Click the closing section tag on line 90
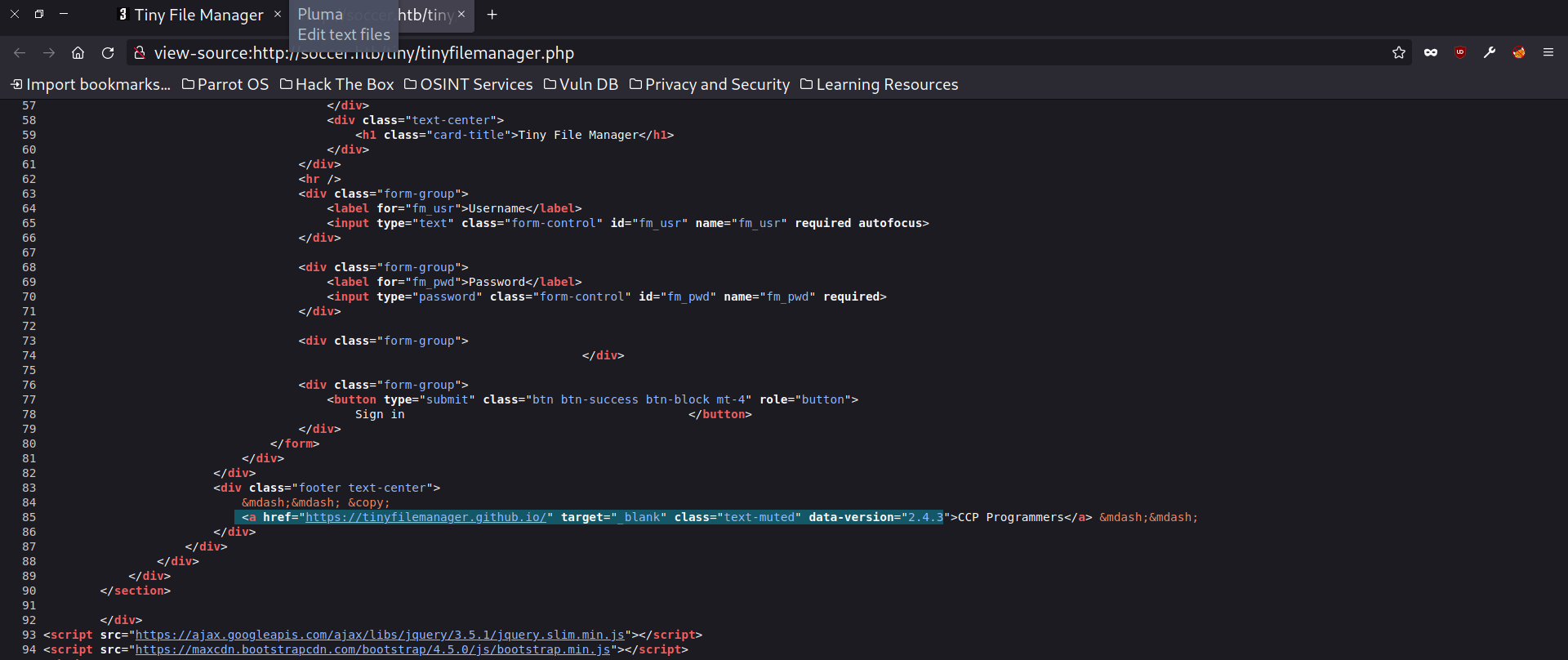Viewport: 1568px width, 660px height. click(x=136, y=591)
